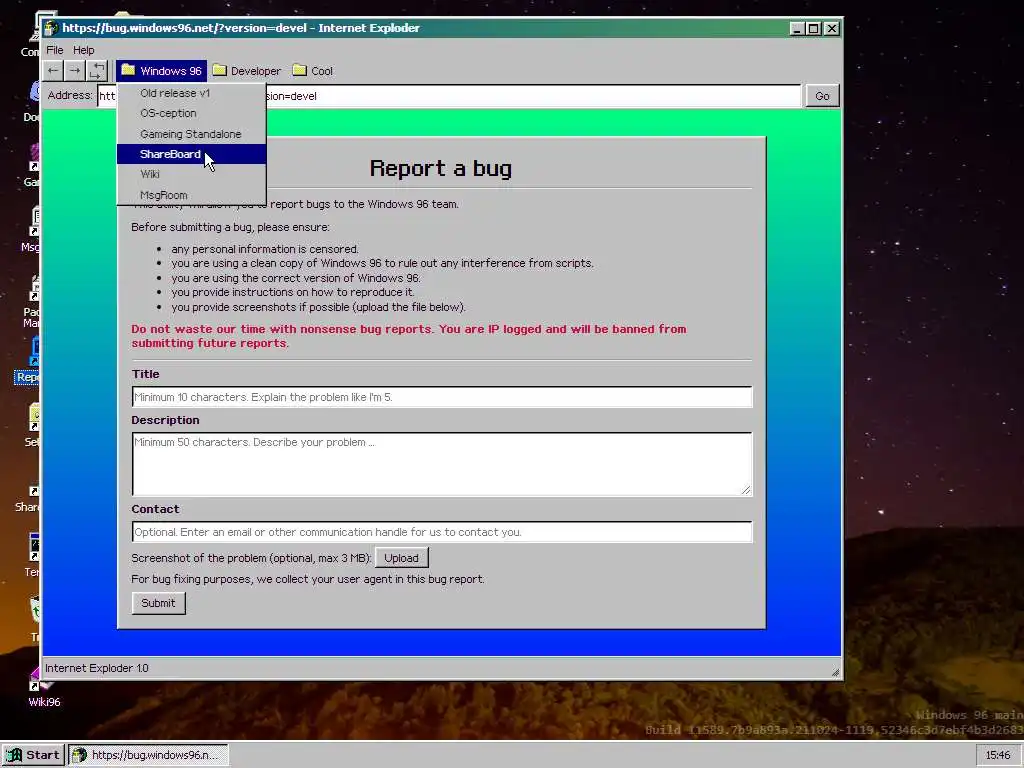
Task: Minimize the Internet Exploder window
Action: (797, 28)
